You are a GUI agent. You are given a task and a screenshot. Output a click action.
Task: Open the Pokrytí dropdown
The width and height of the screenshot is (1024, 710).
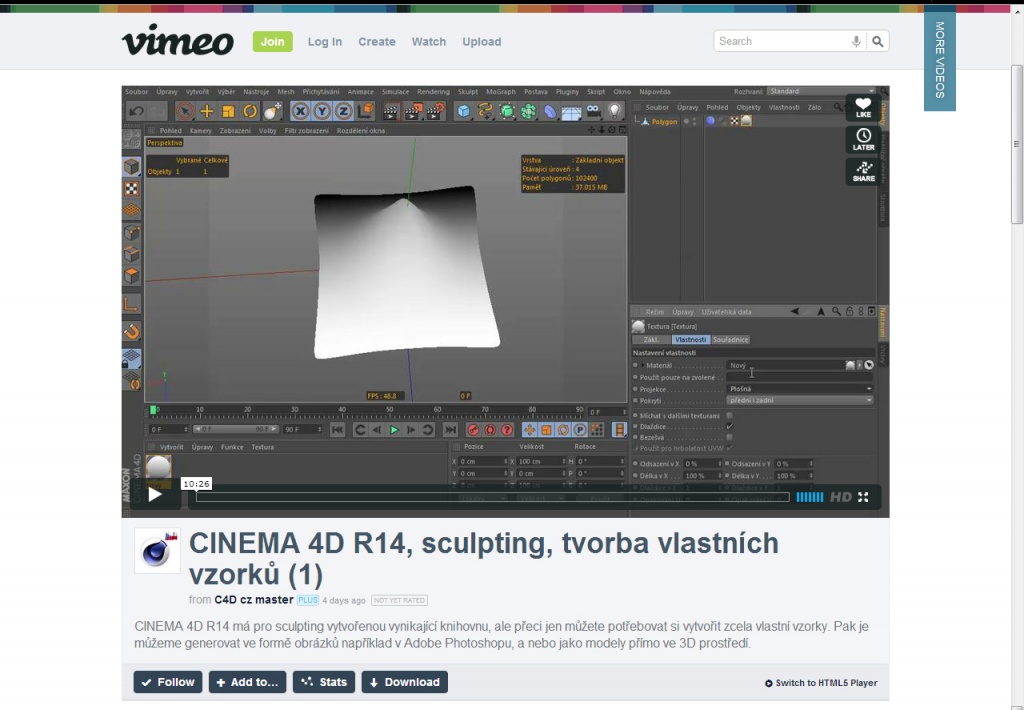(x=800, y=400)
